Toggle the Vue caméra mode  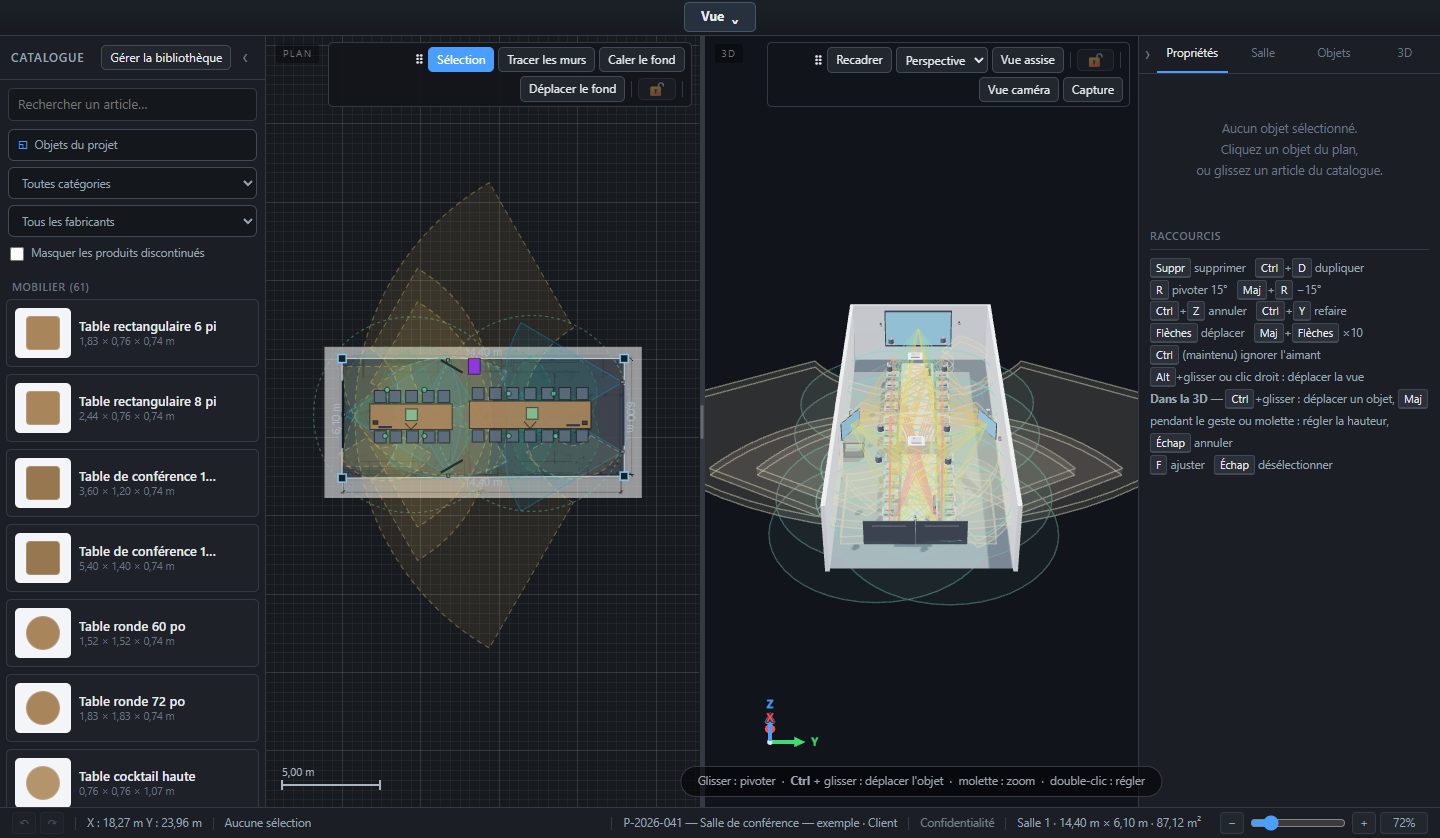tap(1019, 89)
